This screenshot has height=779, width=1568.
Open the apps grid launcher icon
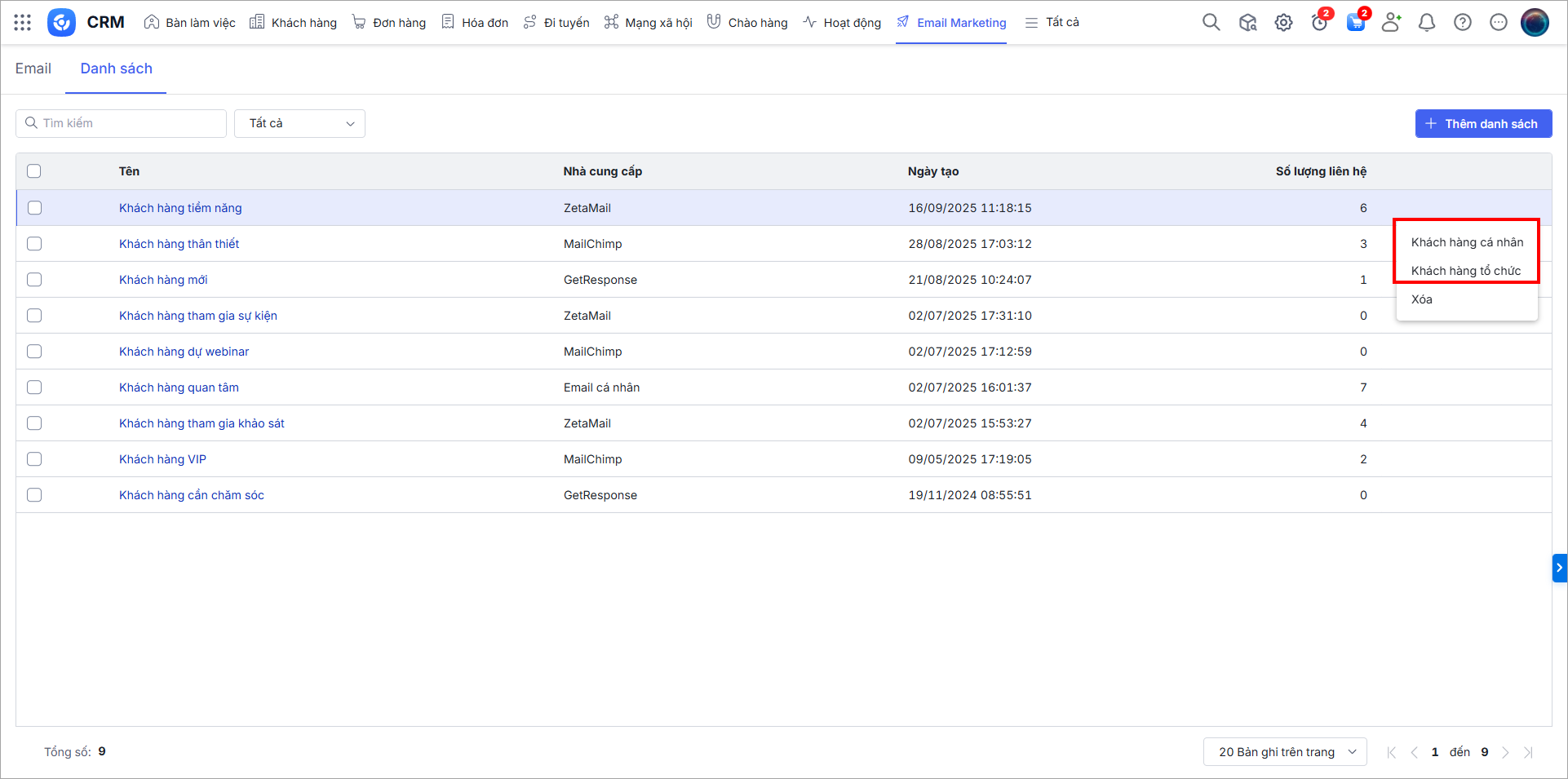coord(23,23)
